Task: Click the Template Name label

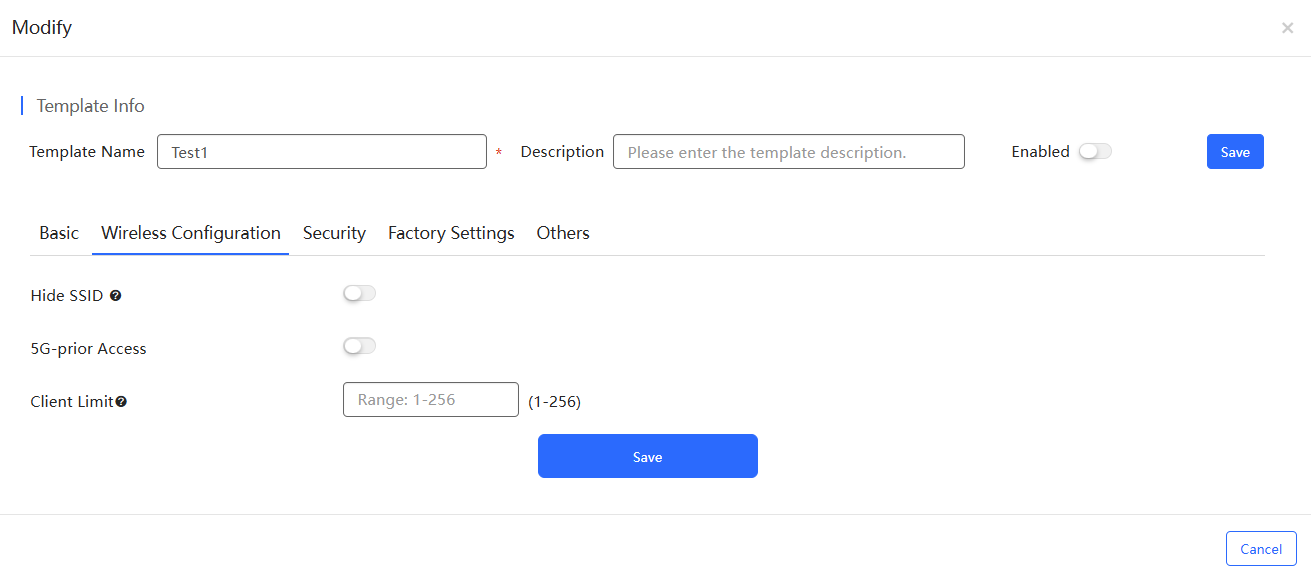Action: 87,152
